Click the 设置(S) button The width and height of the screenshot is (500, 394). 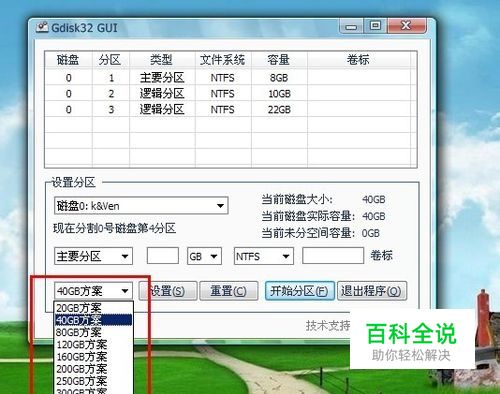coord(168,291)
